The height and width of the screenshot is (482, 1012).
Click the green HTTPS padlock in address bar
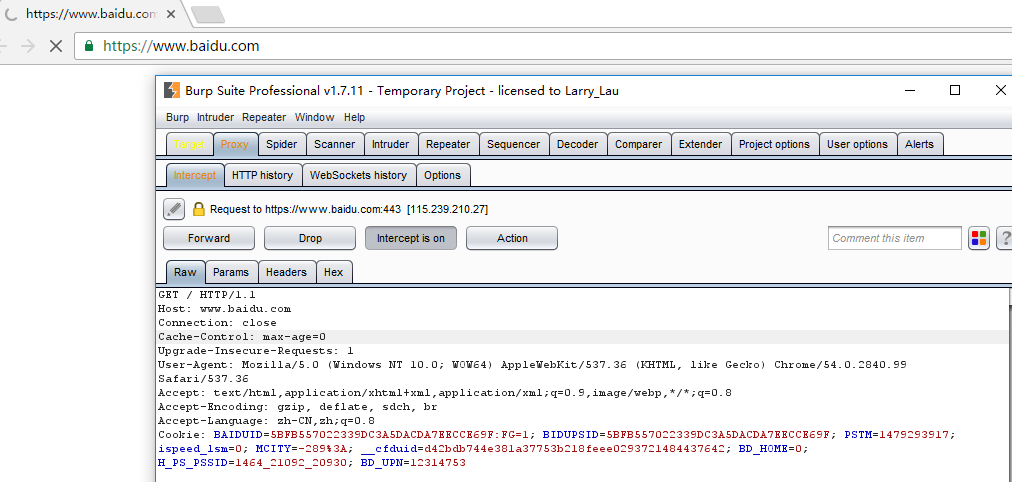point(89,46)
